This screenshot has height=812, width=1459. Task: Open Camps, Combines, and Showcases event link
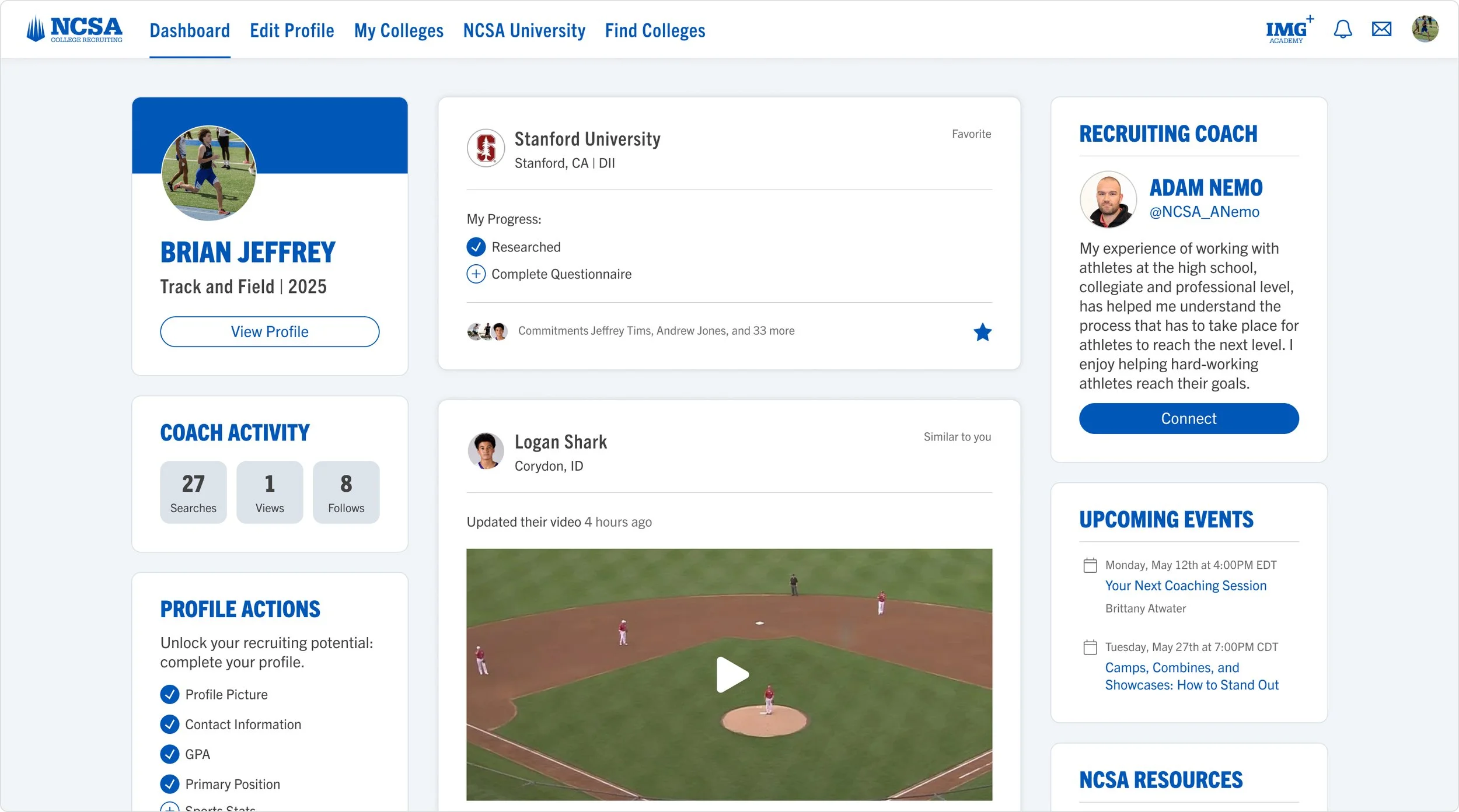[x=1192, y=677]
